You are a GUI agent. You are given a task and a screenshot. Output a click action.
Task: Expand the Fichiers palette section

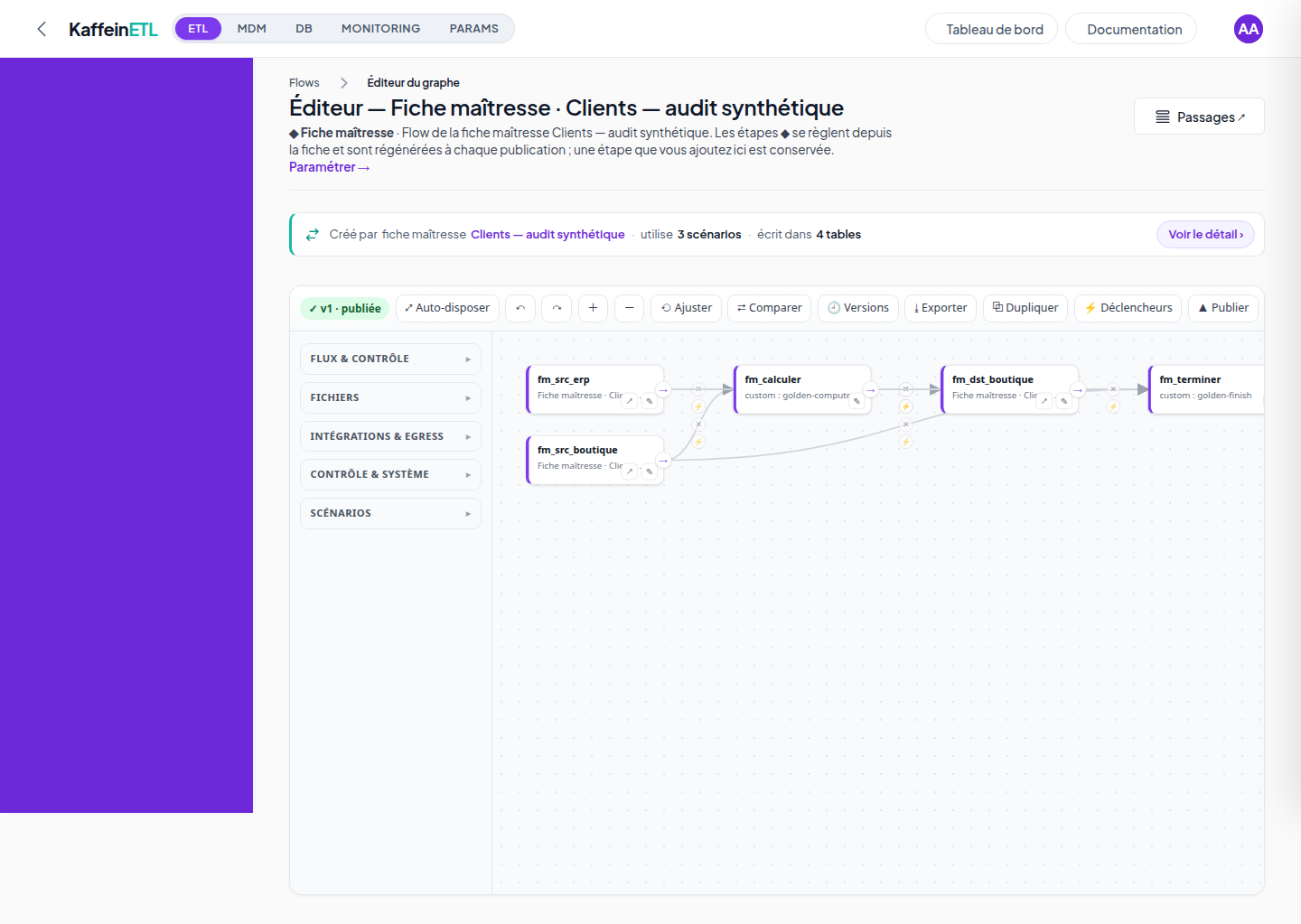point(390,397)
